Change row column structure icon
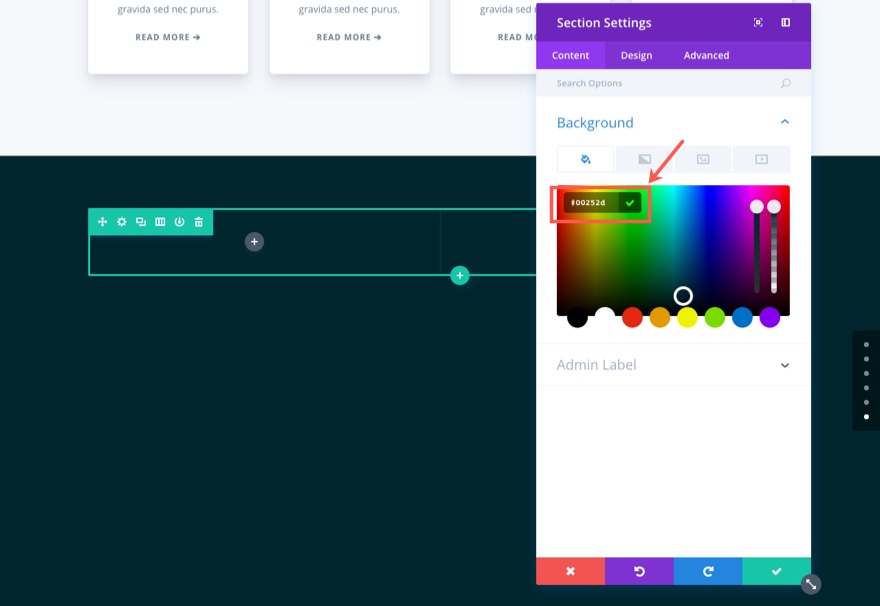The height and width of the screenshot is (606, 880). click(x=160, y=222)
